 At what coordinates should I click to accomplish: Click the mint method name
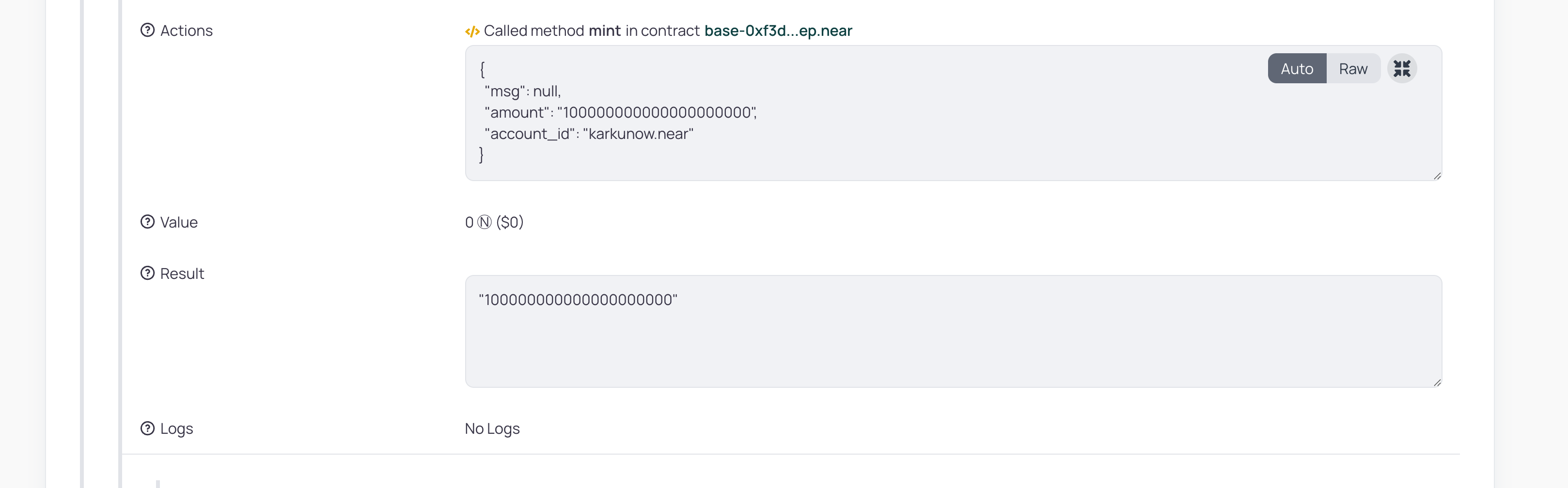(604, 30)
